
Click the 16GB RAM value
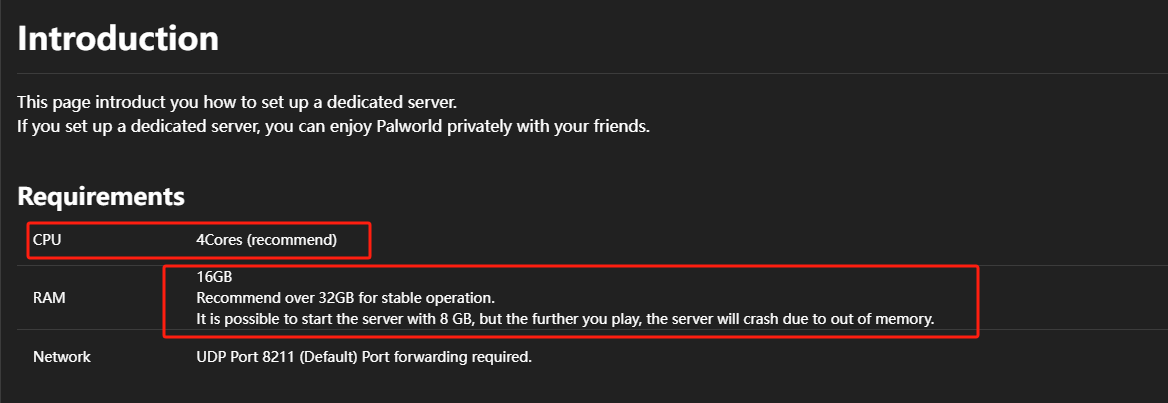[x=215, y=277]
